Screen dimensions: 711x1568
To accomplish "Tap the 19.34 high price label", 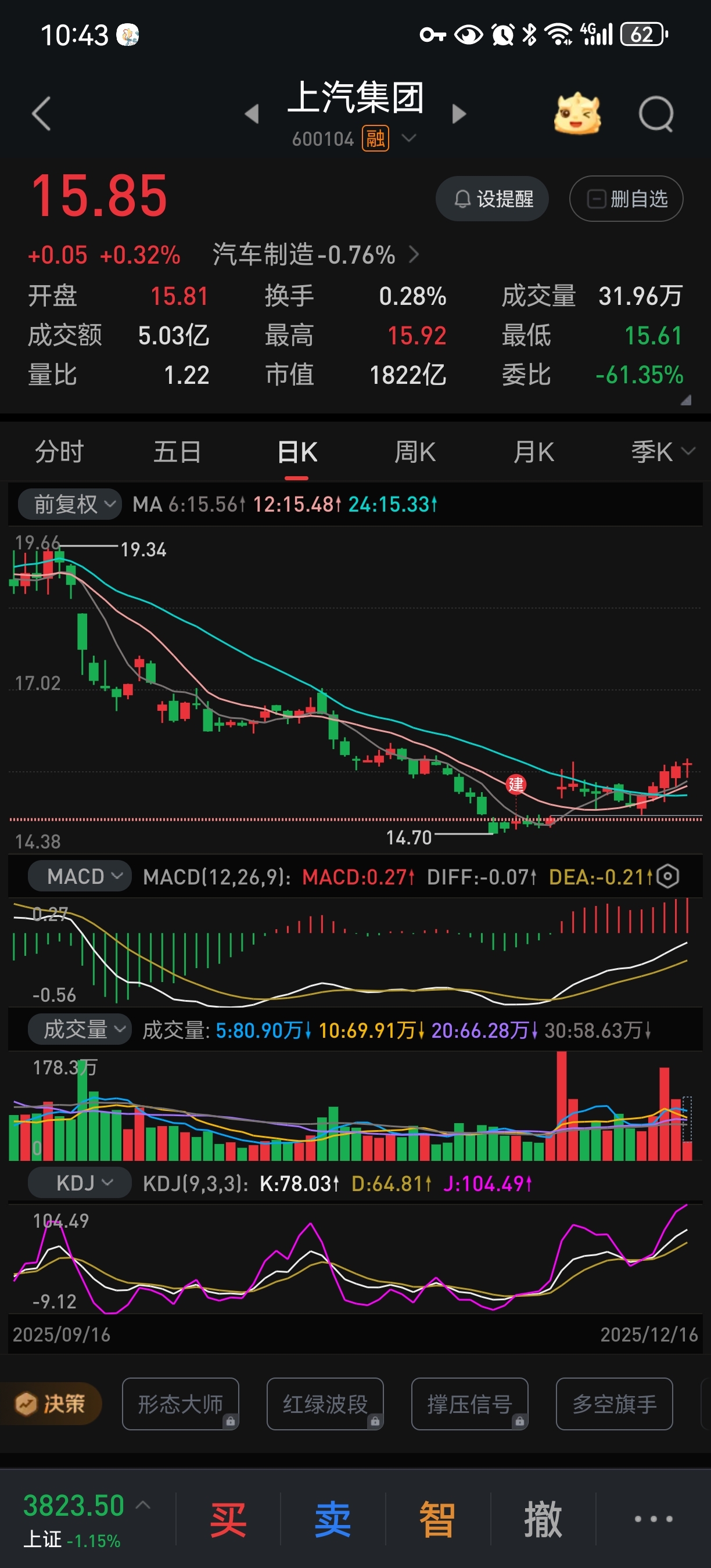I will tap(143, 549).
